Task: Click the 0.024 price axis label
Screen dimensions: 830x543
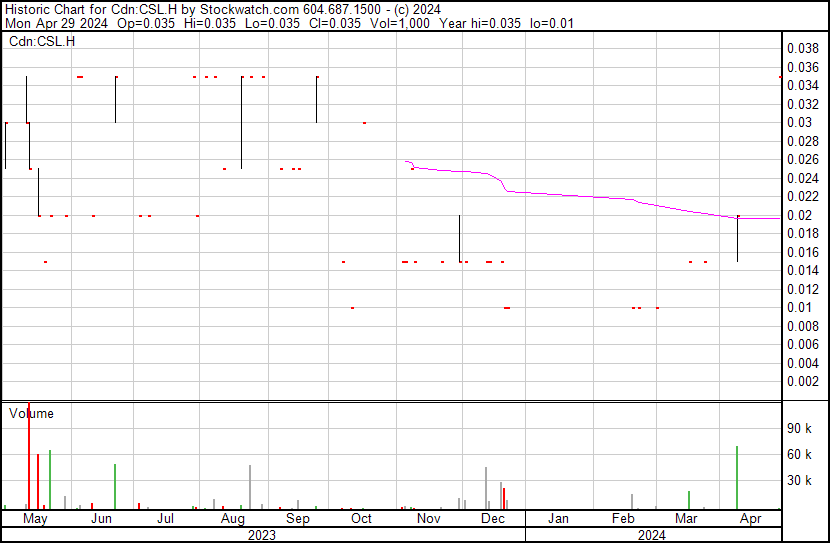Action: pos(802,178)
